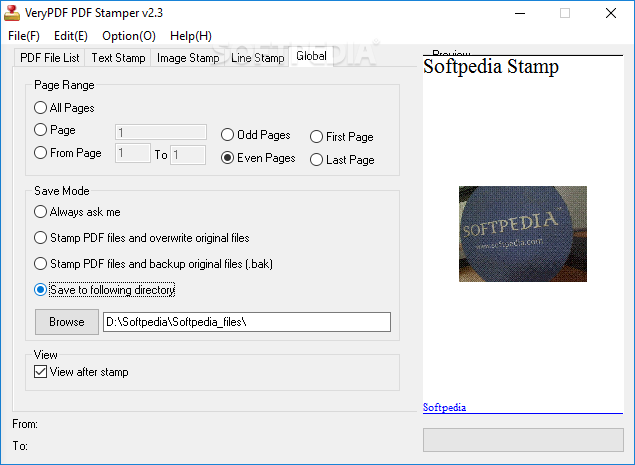The width and height of the screenshot is (635, 465).
Task: Select overwrite original files option
Action: (142, 238)
